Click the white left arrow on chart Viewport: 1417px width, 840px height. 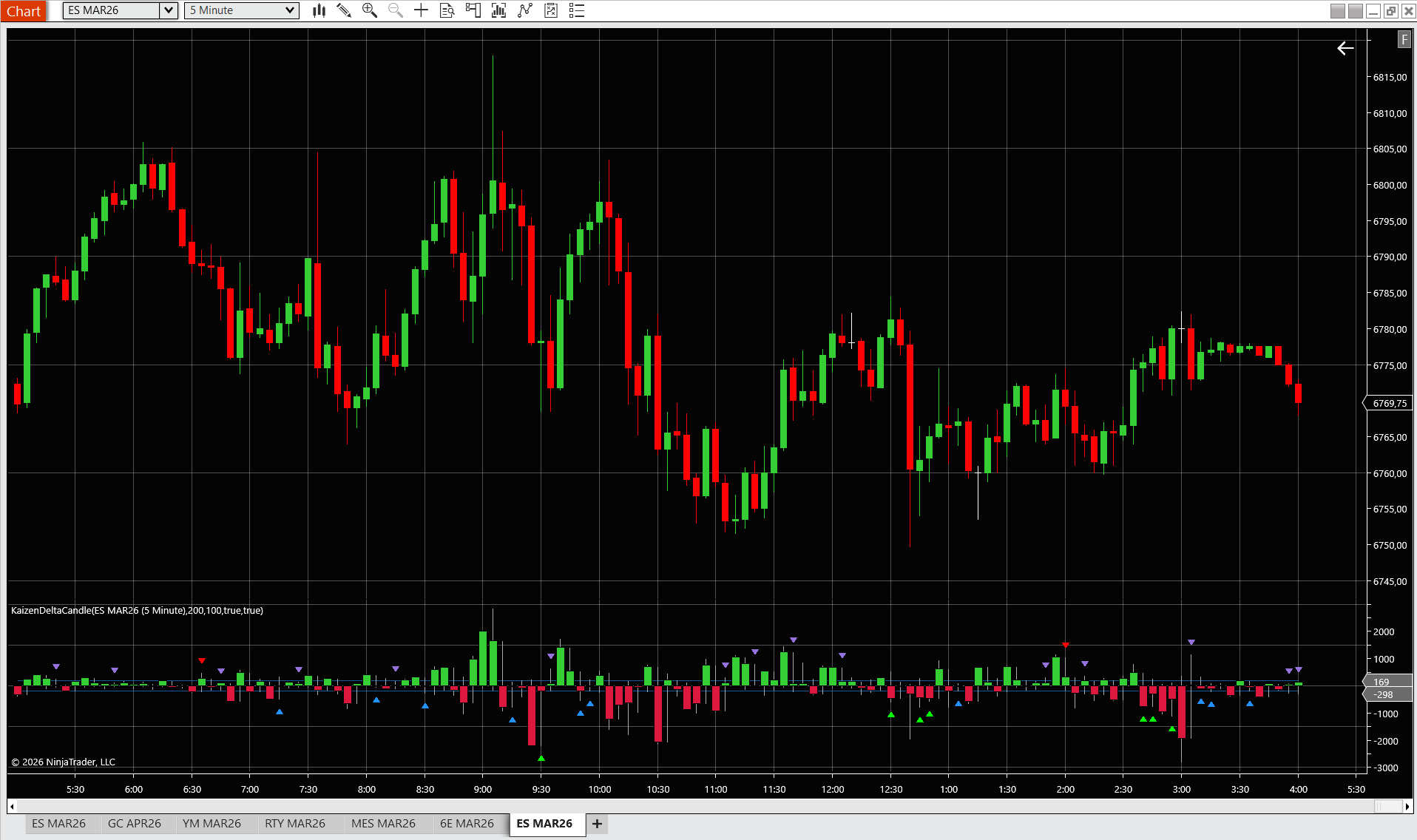pos(1345,49)
